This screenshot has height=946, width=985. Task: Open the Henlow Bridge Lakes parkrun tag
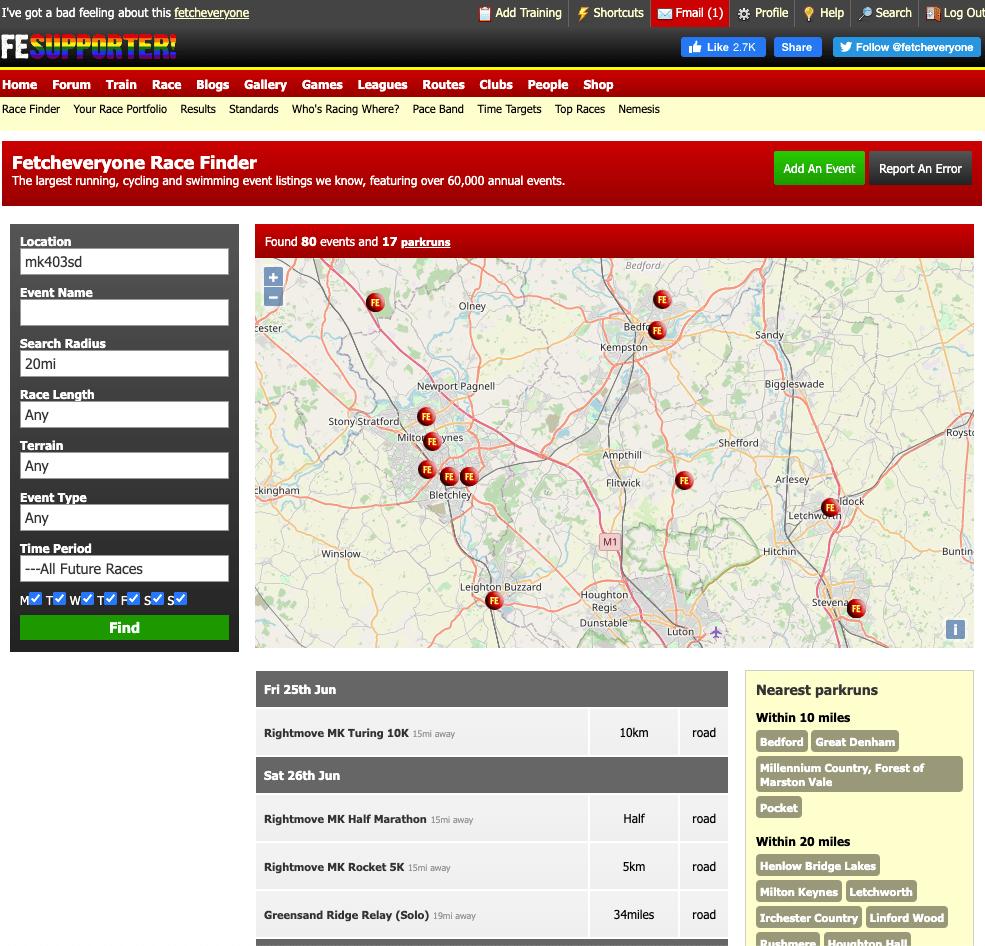(818, 866)
